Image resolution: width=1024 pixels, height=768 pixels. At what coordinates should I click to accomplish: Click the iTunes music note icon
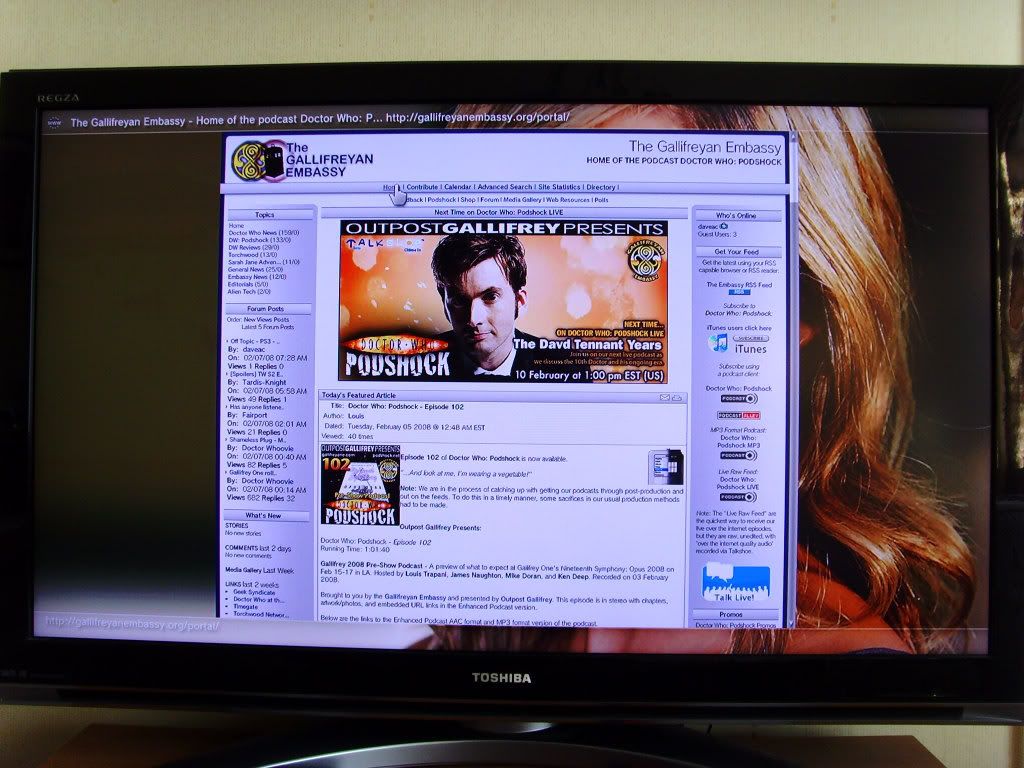click(718, 343)
